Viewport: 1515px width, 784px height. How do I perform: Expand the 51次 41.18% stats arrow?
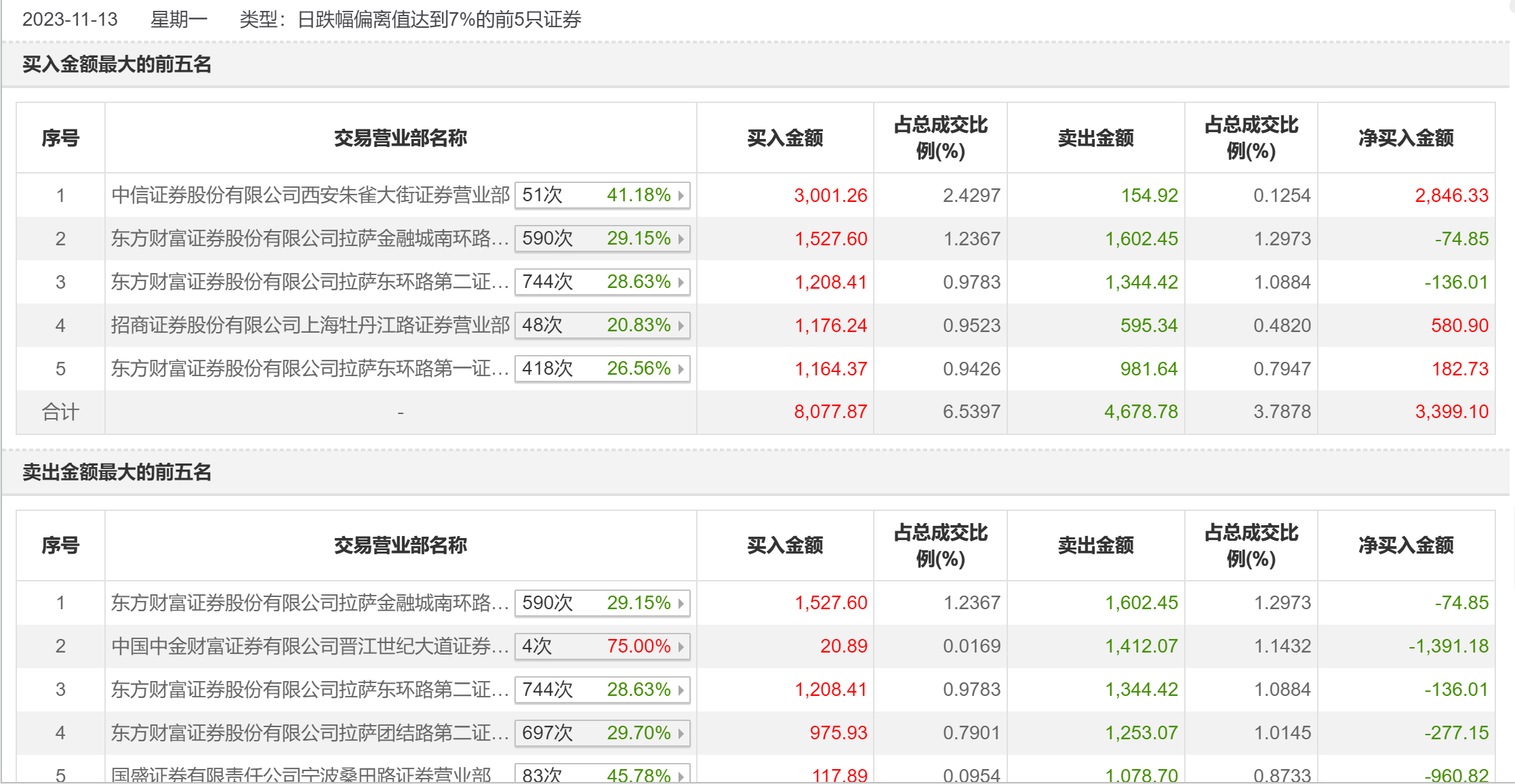point(681,195)
